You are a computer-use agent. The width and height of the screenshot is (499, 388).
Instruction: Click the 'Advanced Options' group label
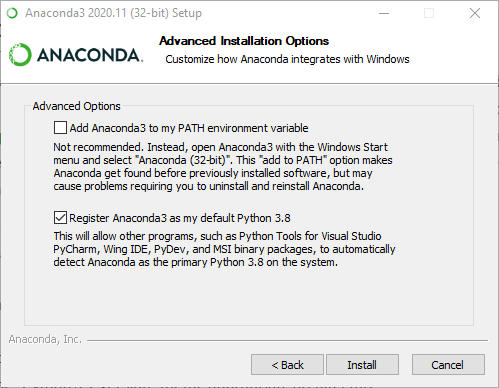click(x=77, y=106)
